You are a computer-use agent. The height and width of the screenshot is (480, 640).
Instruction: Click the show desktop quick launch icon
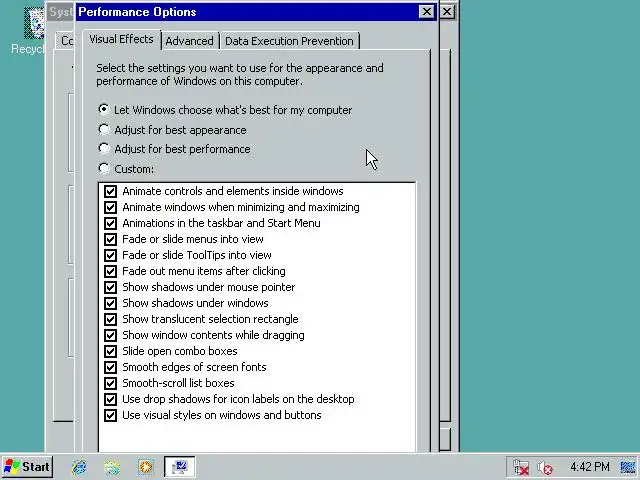click(x=112, y=467)
